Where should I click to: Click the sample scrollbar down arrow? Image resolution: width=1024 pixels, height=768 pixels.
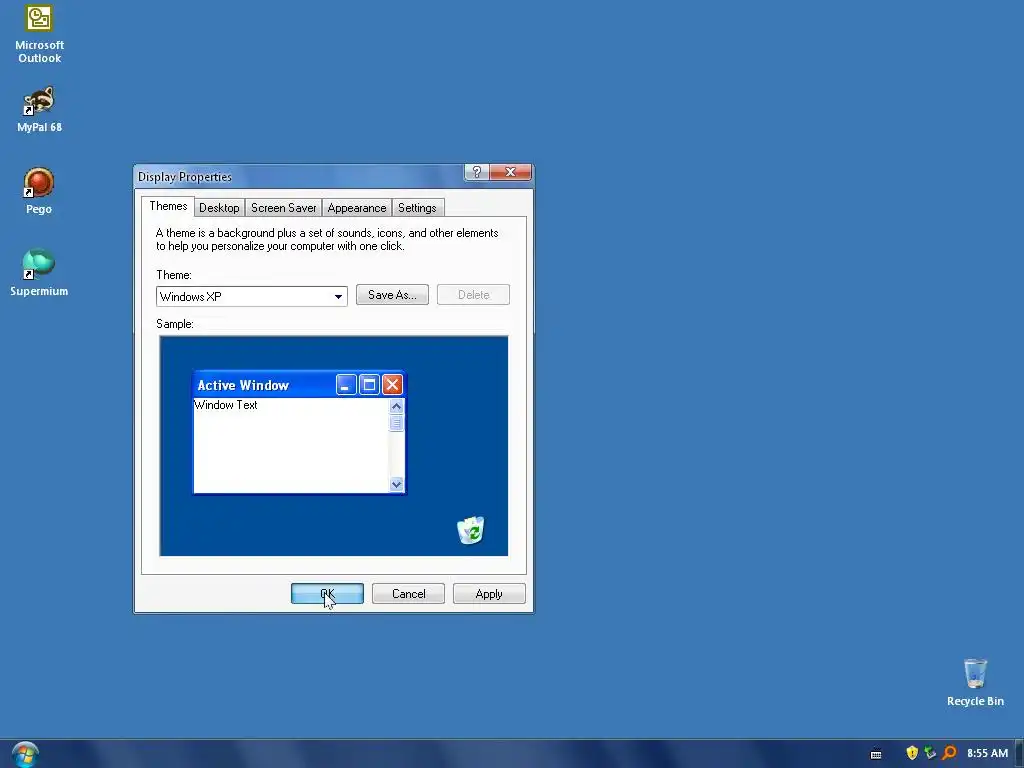[396, 484]
